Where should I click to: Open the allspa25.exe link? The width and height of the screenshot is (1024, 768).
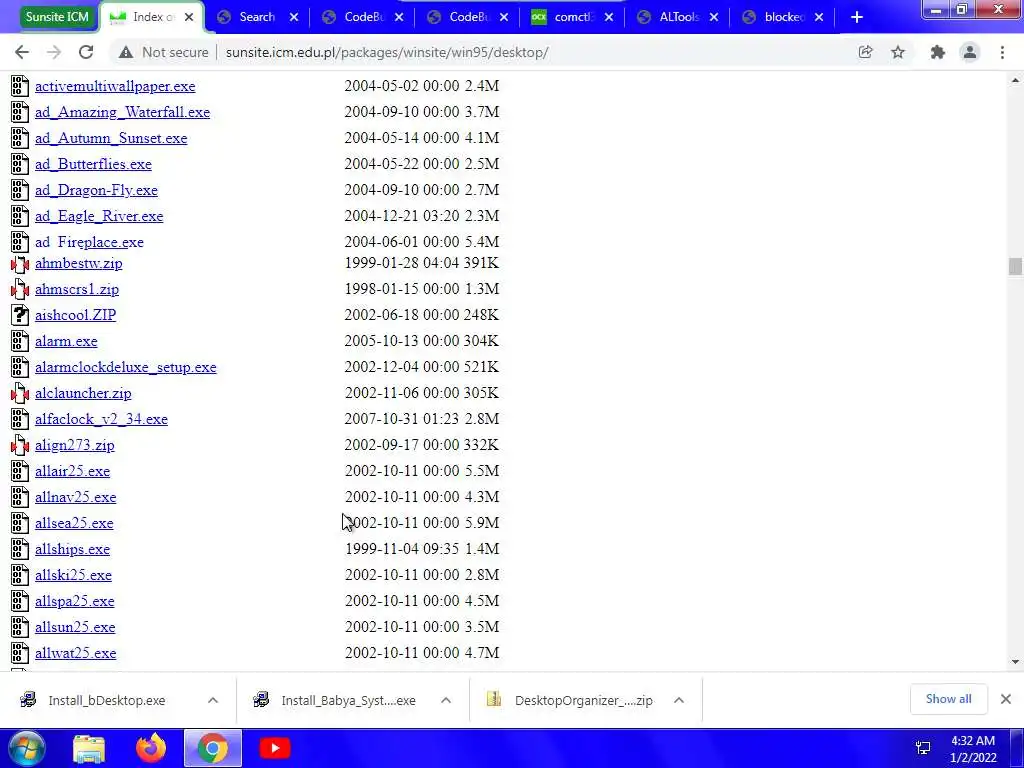(74, 601)
